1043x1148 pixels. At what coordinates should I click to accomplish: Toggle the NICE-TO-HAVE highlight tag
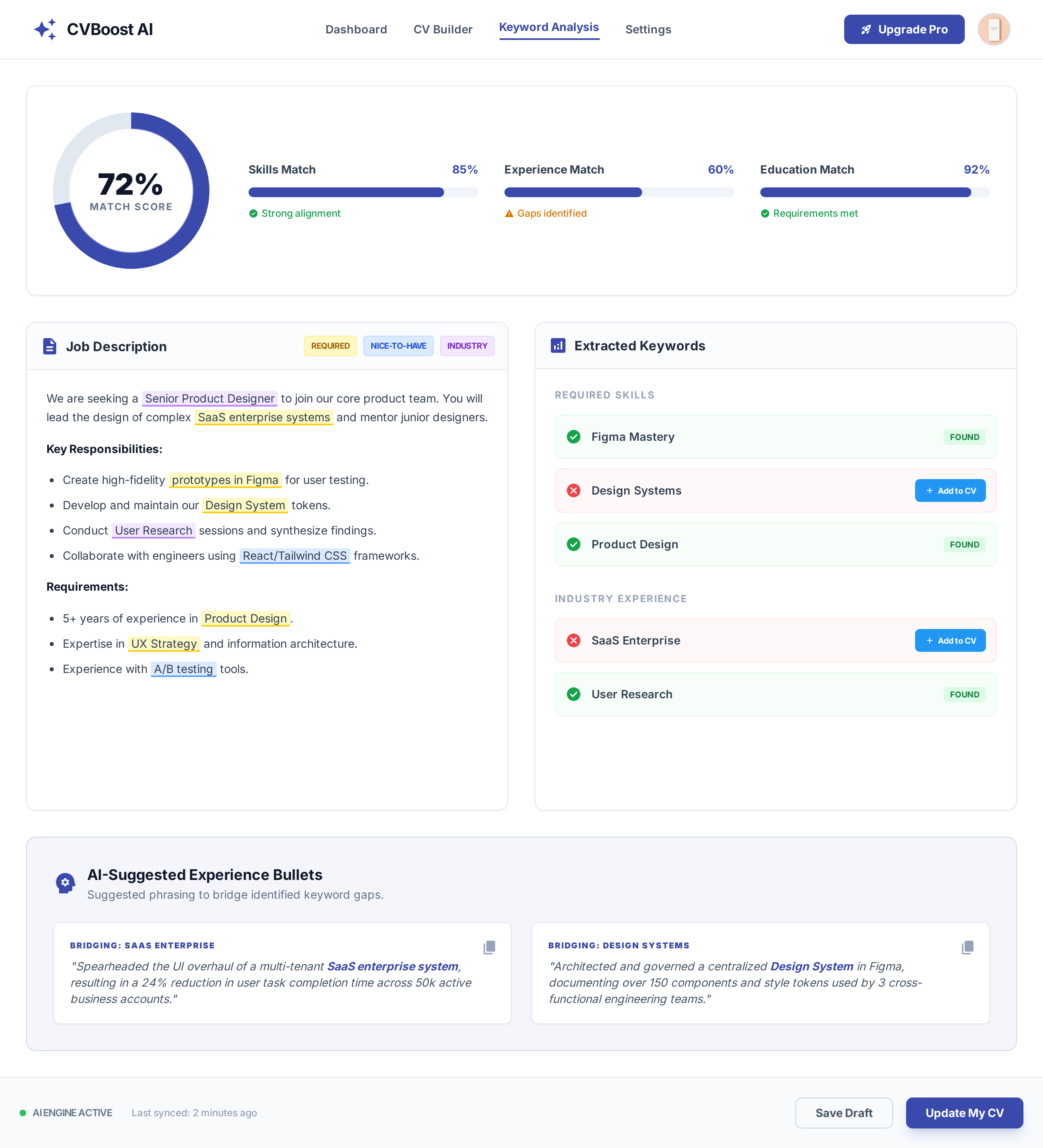tap(398, 345)
